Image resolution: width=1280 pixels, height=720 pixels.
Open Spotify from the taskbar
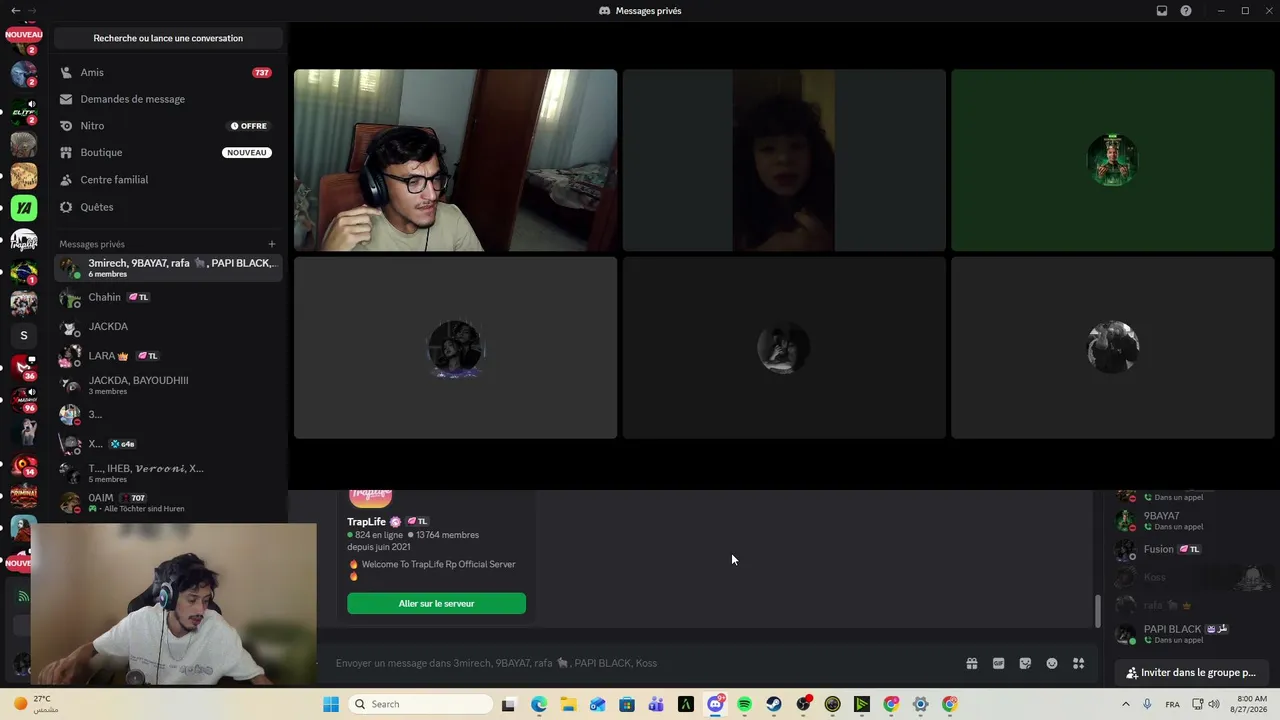(x=744, y=704)
